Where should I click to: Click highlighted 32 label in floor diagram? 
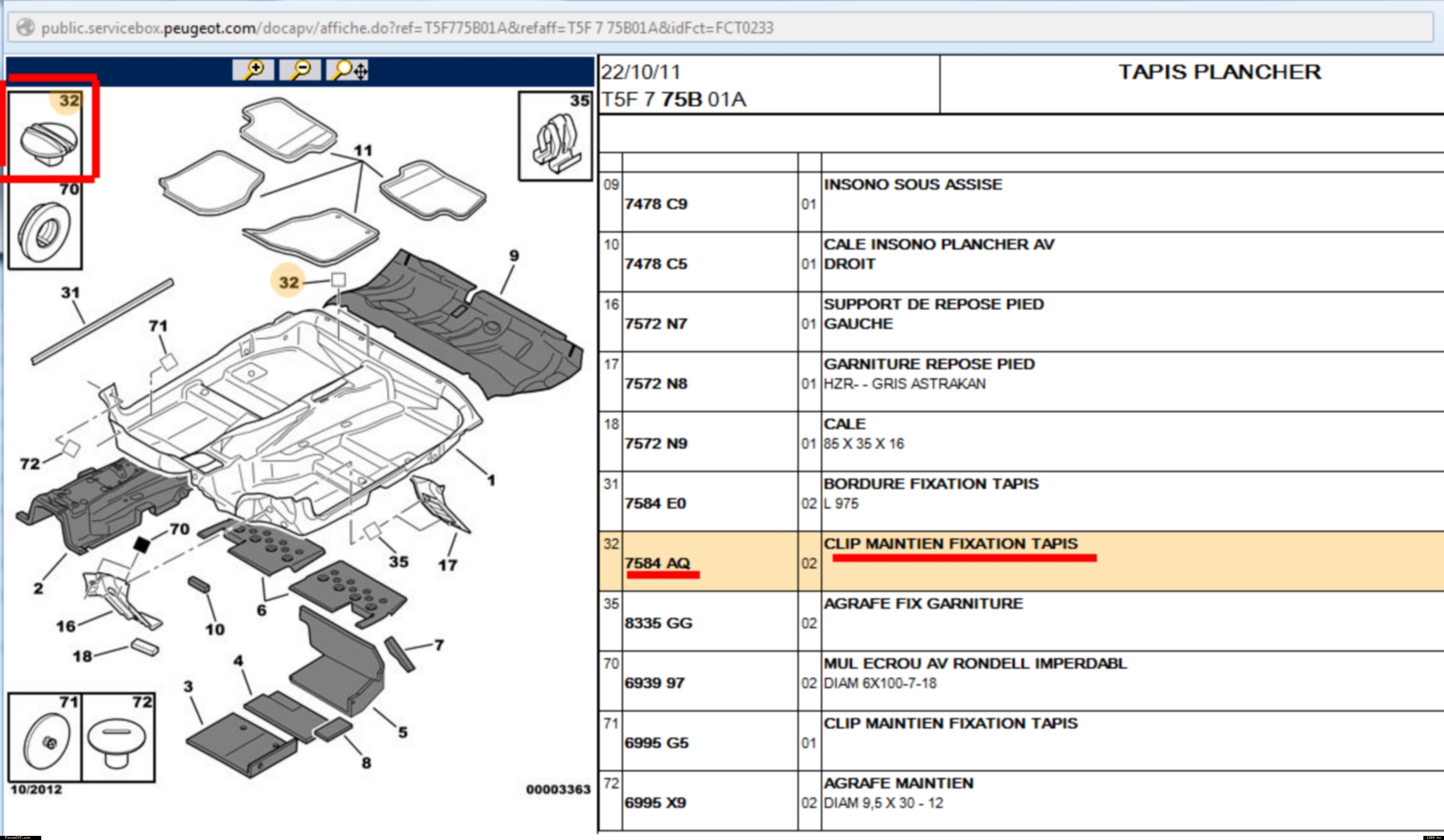click(289, 282)
